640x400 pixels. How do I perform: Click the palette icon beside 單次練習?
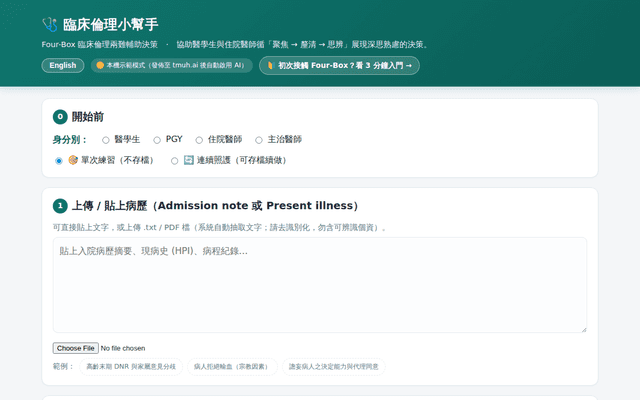point(73,160)
